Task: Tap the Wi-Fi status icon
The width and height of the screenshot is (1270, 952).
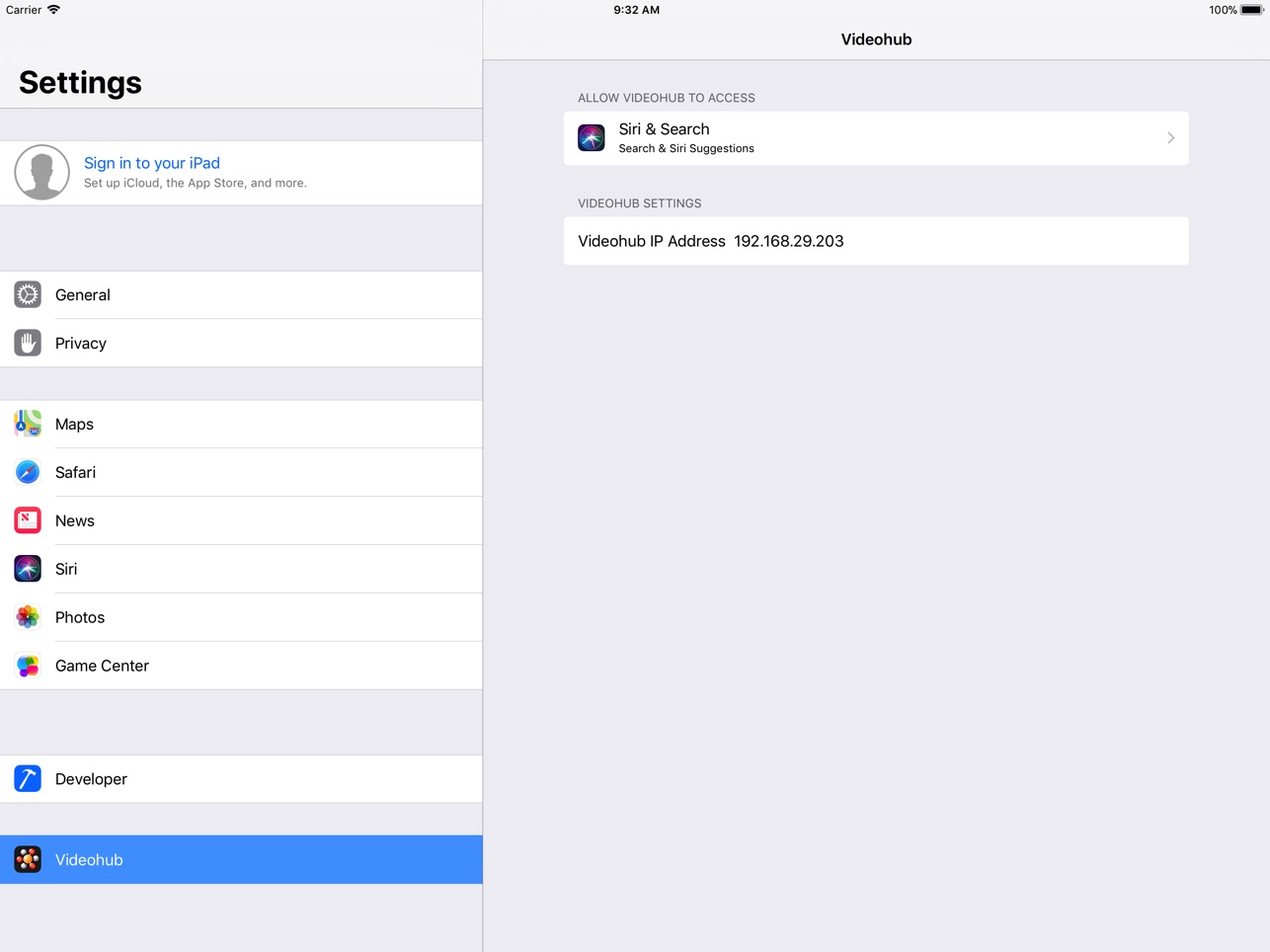Action: point(53,10)
